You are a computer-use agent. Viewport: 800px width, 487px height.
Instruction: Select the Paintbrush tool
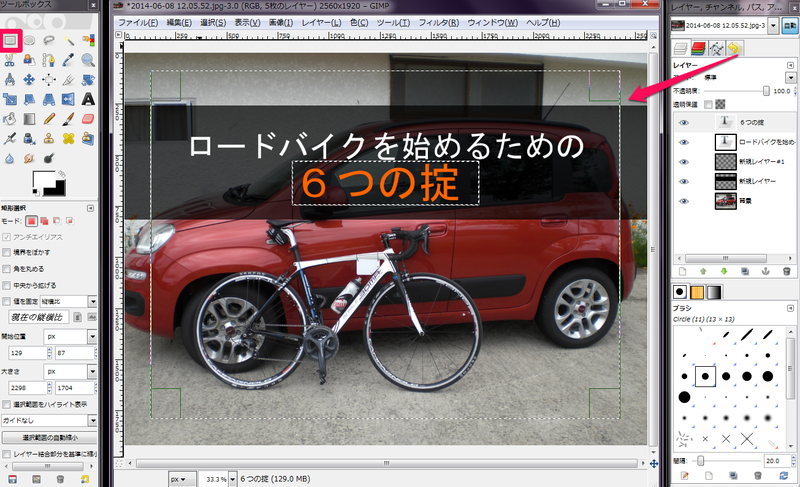(x=69, y=119)
